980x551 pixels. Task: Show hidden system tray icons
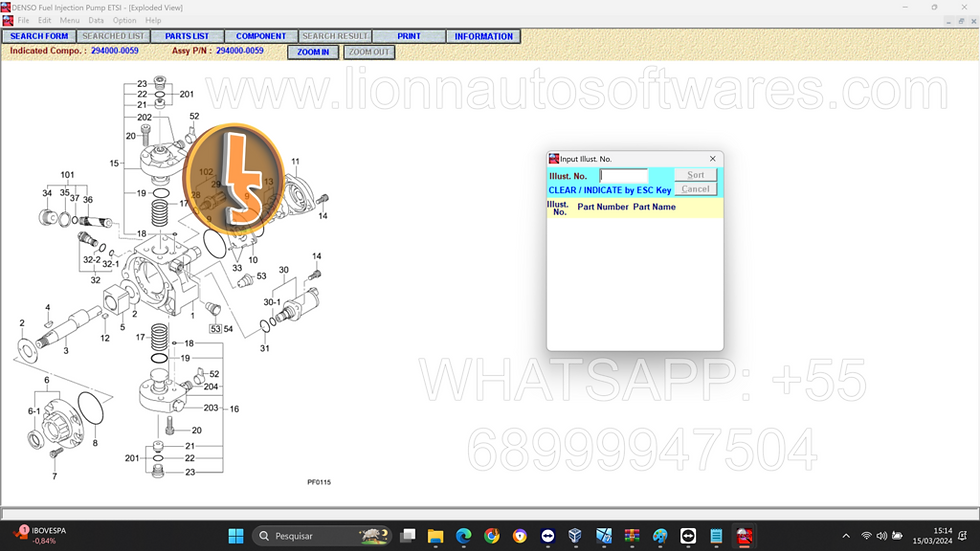click(x=846, y=536)
